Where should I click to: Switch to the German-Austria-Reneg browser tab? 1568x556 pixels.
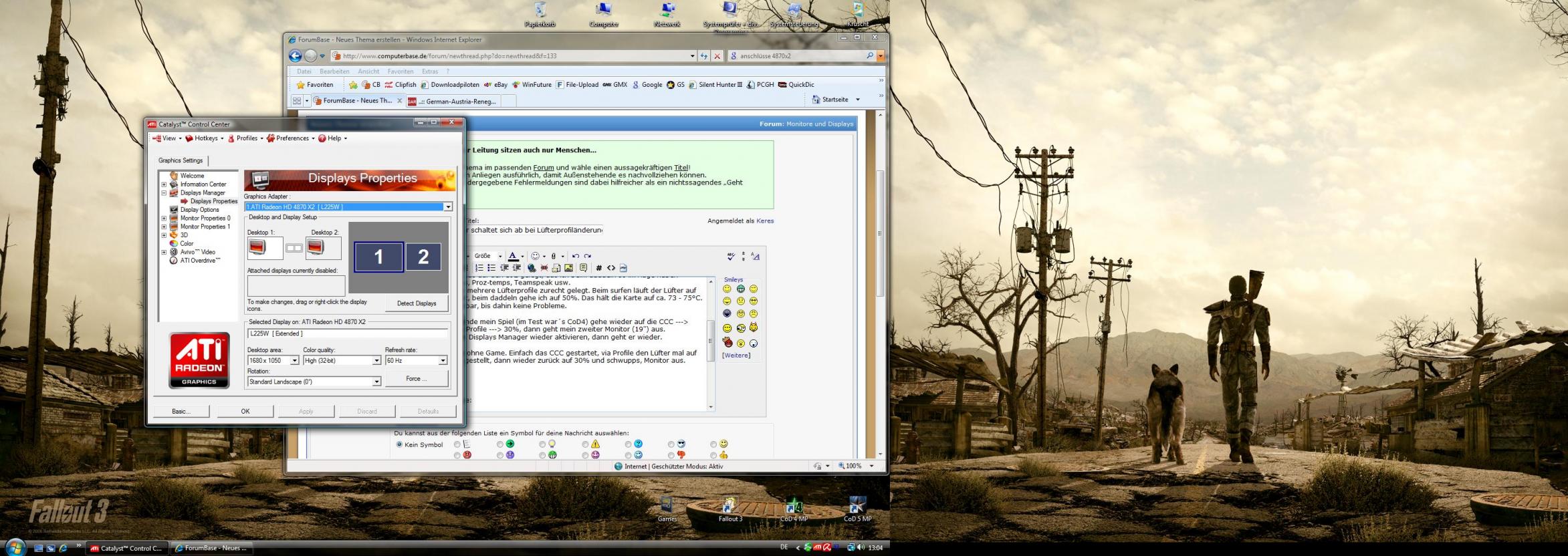click(452, 101)
